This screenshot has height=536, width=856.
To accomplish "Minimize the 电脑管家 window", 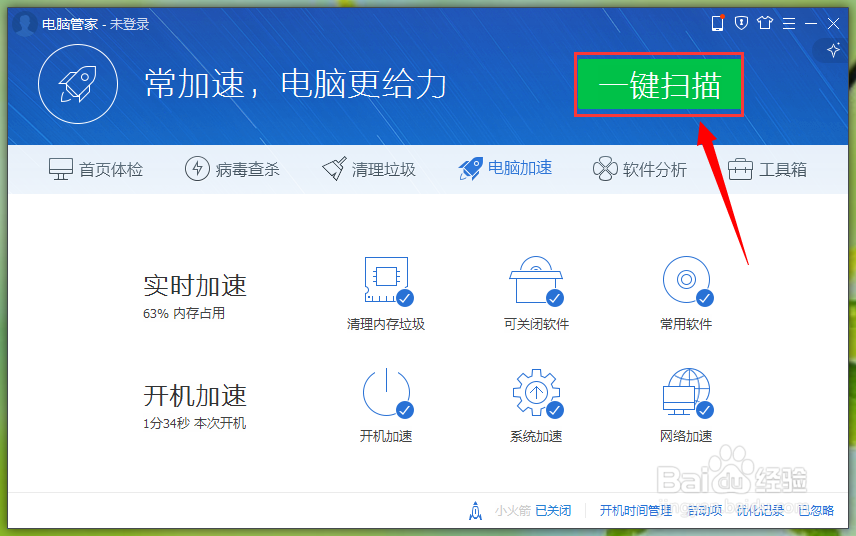I will (x=811, y=23).
